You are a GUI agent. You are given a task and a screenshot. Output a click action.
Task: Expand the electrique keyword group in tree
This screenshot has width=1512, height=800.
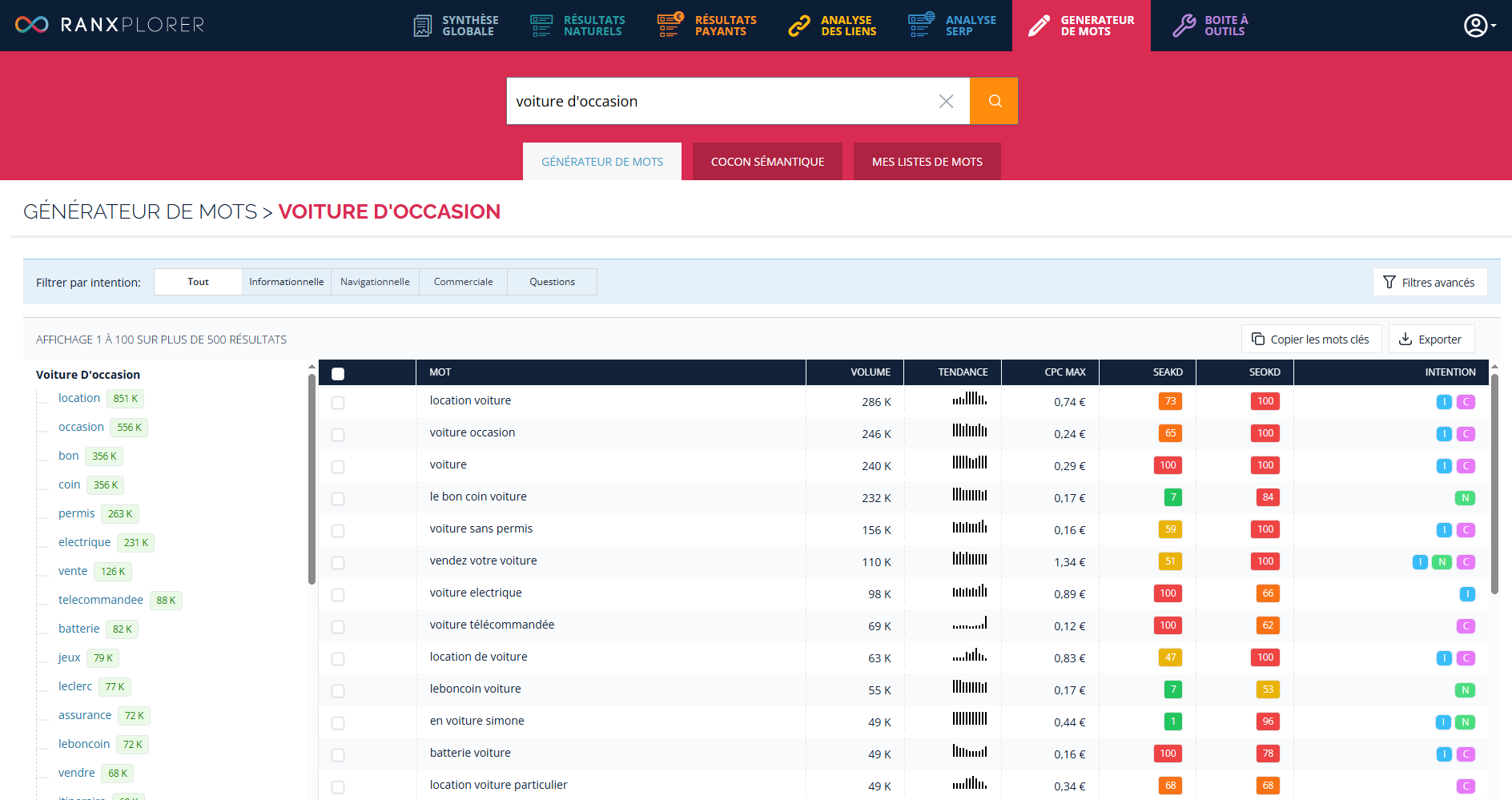pyautogui.click(x=84, y=542)
